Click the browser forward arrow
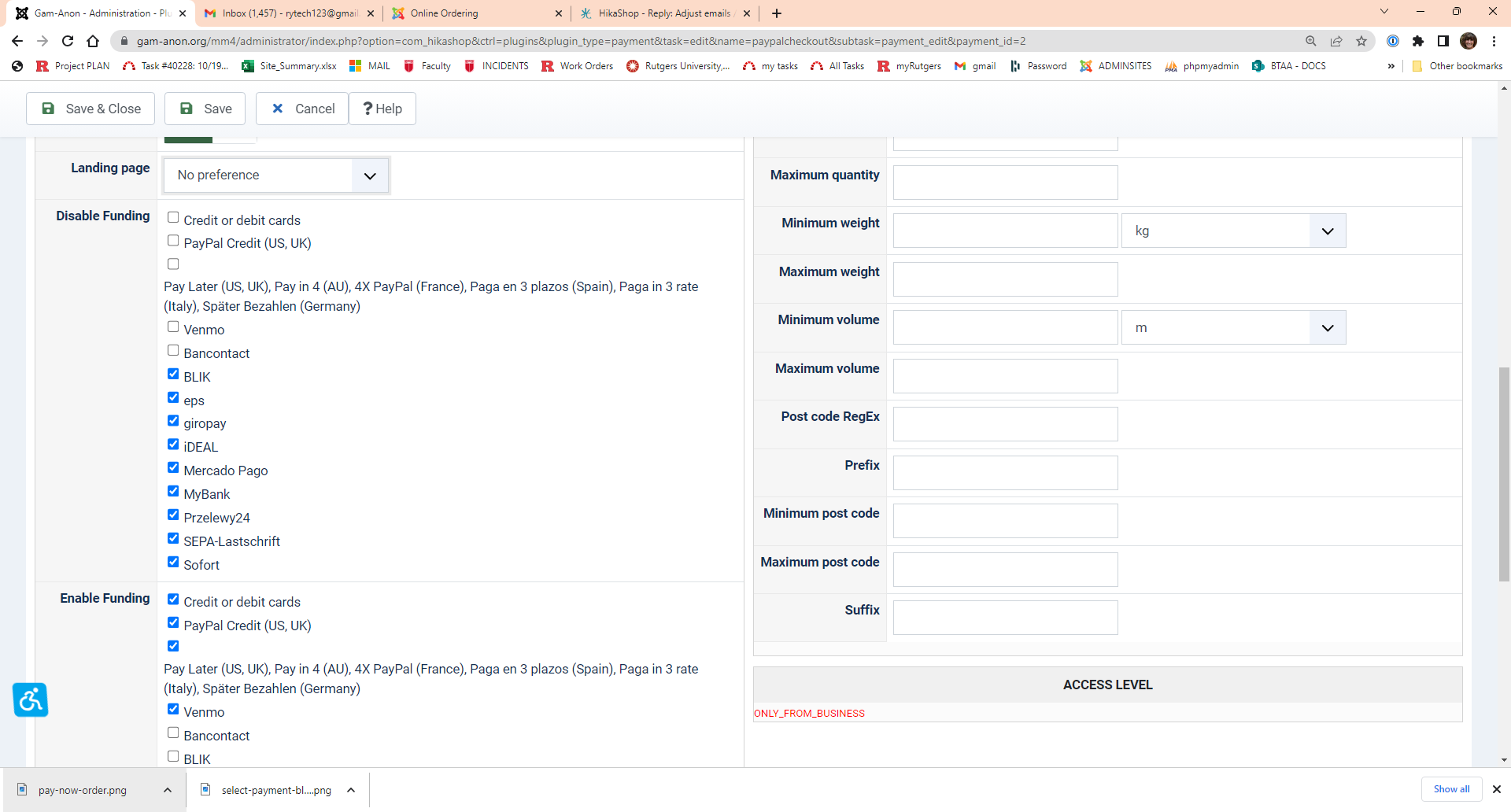Screen dimensions: 1511x812 tap(42, 41)
